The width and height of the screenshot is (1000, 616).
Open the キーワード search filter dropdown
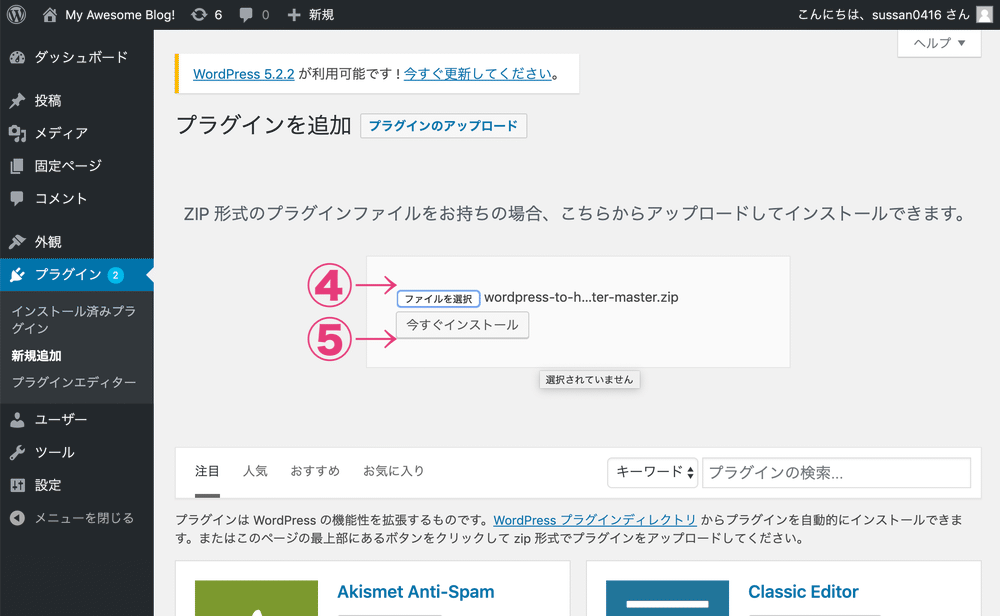652,472
